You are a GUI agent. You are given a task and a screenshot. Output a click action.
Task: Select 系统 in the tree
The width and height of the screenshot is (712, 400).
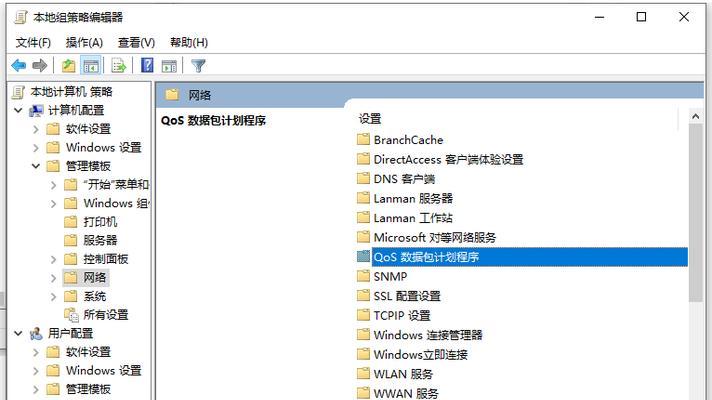94,296
